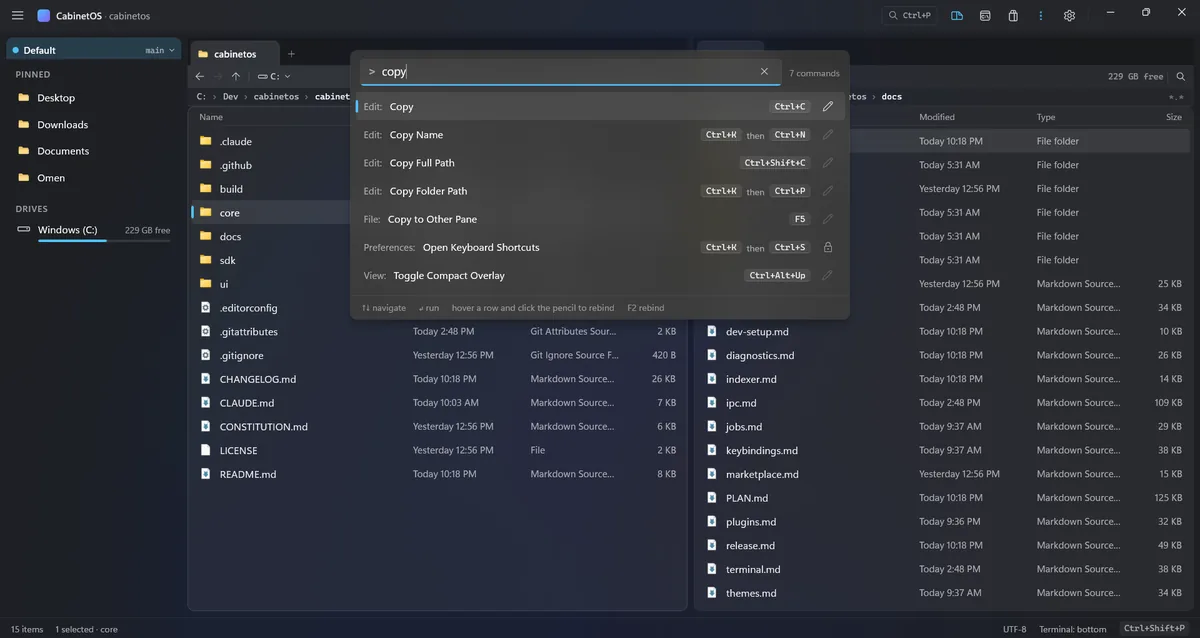Click UTF-8 encoding in status bar
The height and width of the screenshot is (638, 1200).
coord(1014,629)
